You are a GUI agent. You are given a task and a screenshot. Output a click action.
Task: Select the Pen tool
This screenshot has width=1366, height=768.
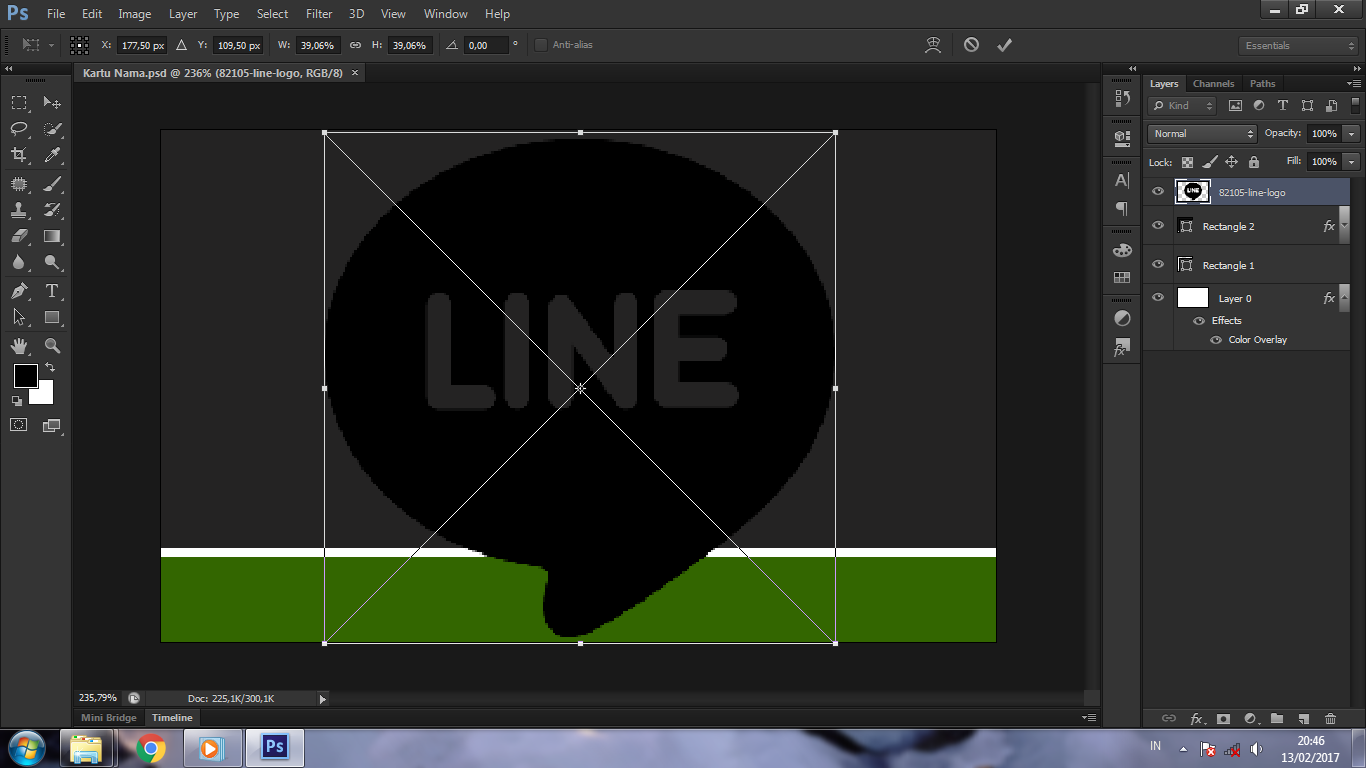(x=19, y=291)
